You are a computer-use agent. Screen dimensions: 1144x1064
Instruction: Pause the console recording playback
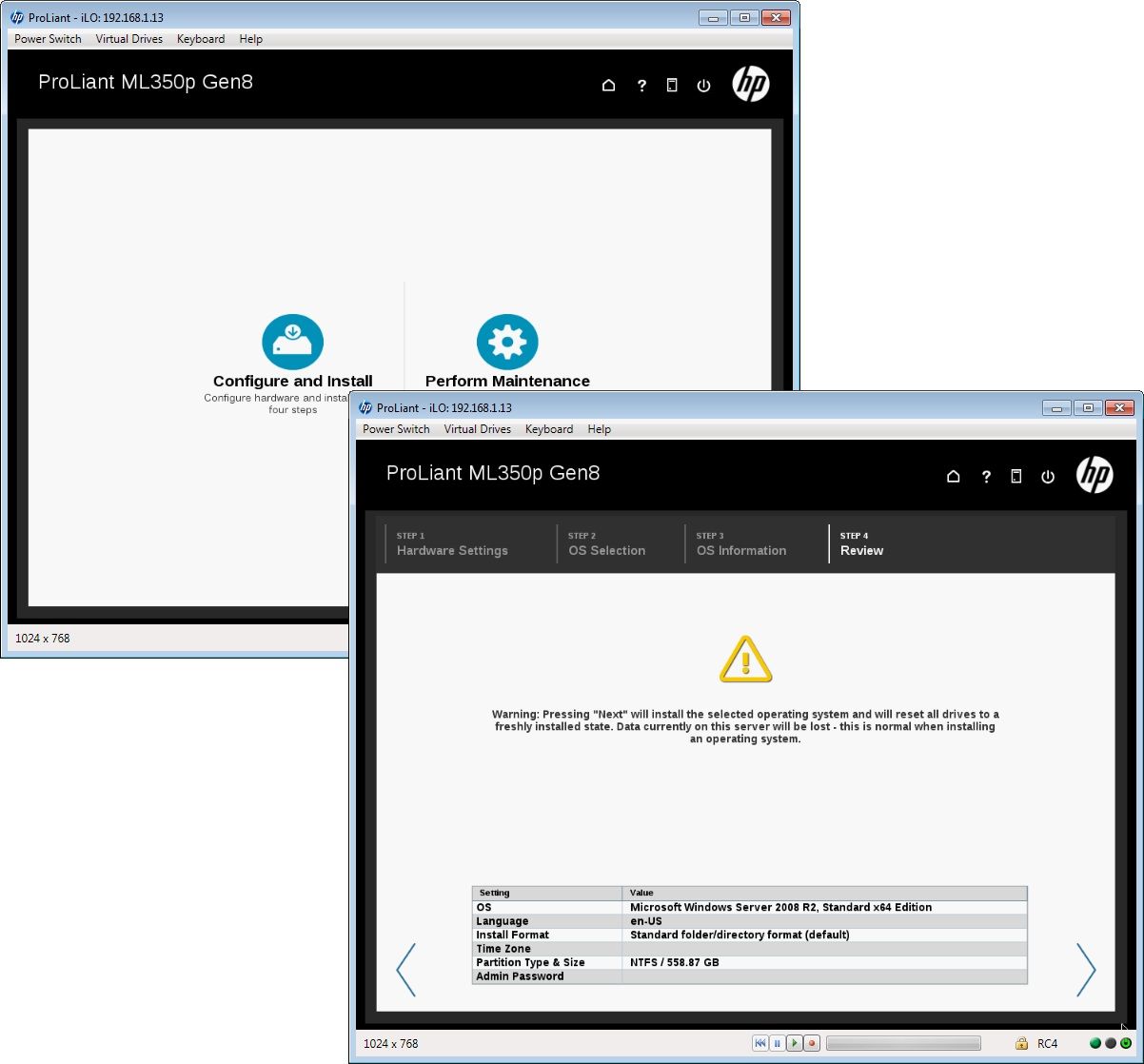(x=777, y=1043)
